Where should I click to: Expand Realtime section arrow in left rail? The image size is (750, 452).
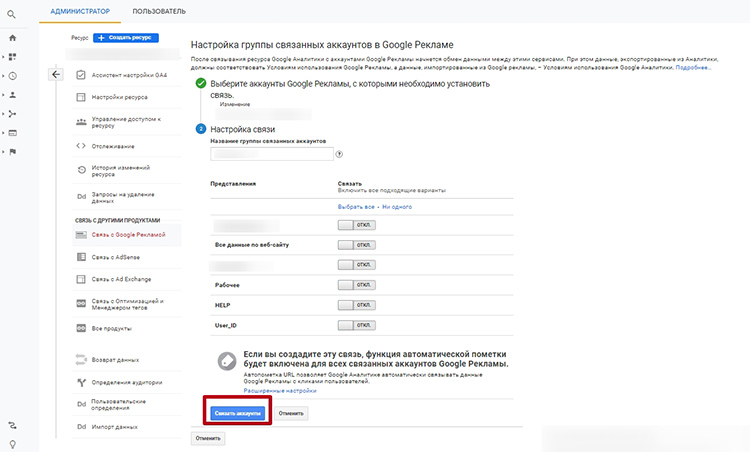pyautogui.click(x=3, y=76)
